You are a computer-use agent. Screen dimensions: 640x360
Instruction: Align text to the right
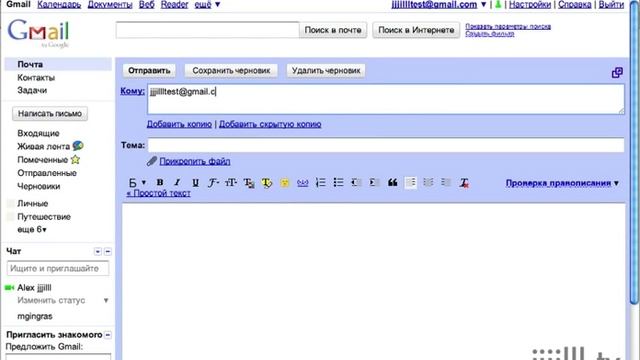pos(446,182)
